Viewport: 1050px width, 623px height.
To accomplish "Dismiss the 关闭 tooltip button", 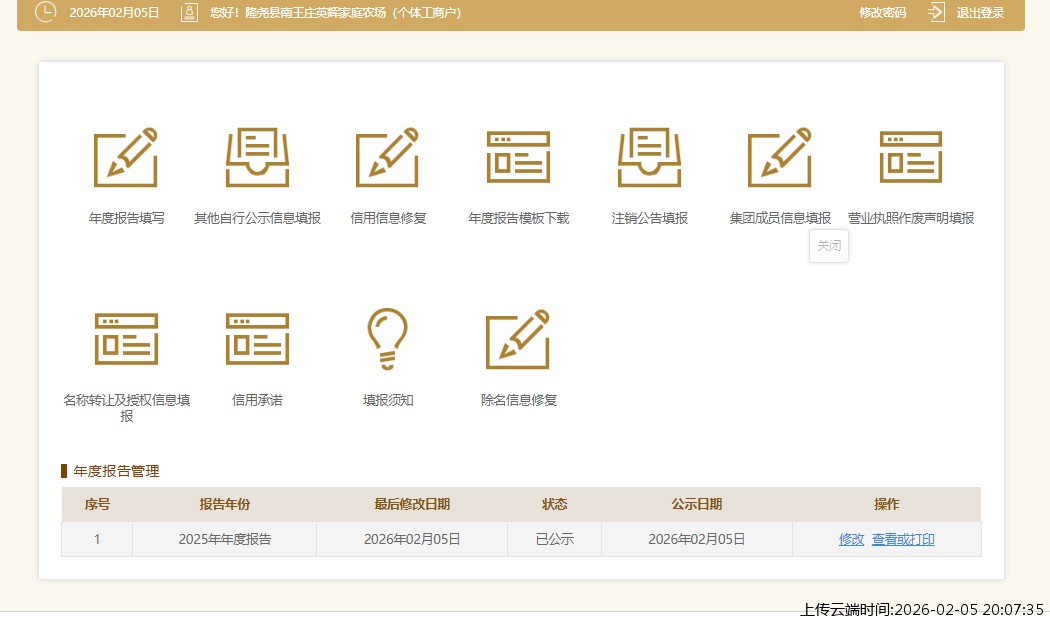I will point(829,245).
